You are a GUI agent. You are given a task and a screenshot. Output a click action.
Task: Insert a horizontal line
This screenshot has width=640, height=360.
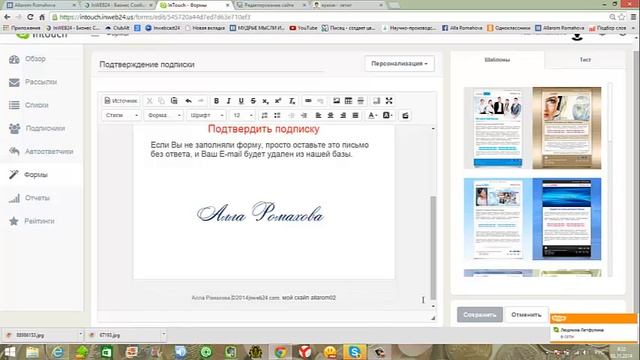coord(360,101)
